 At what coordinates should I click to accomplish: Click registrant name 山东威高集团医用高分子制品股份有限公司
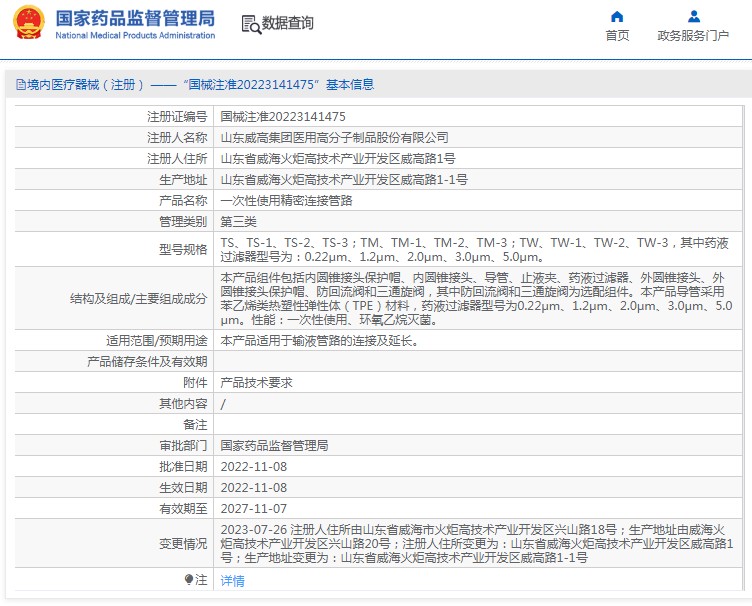tap(334, 138)
